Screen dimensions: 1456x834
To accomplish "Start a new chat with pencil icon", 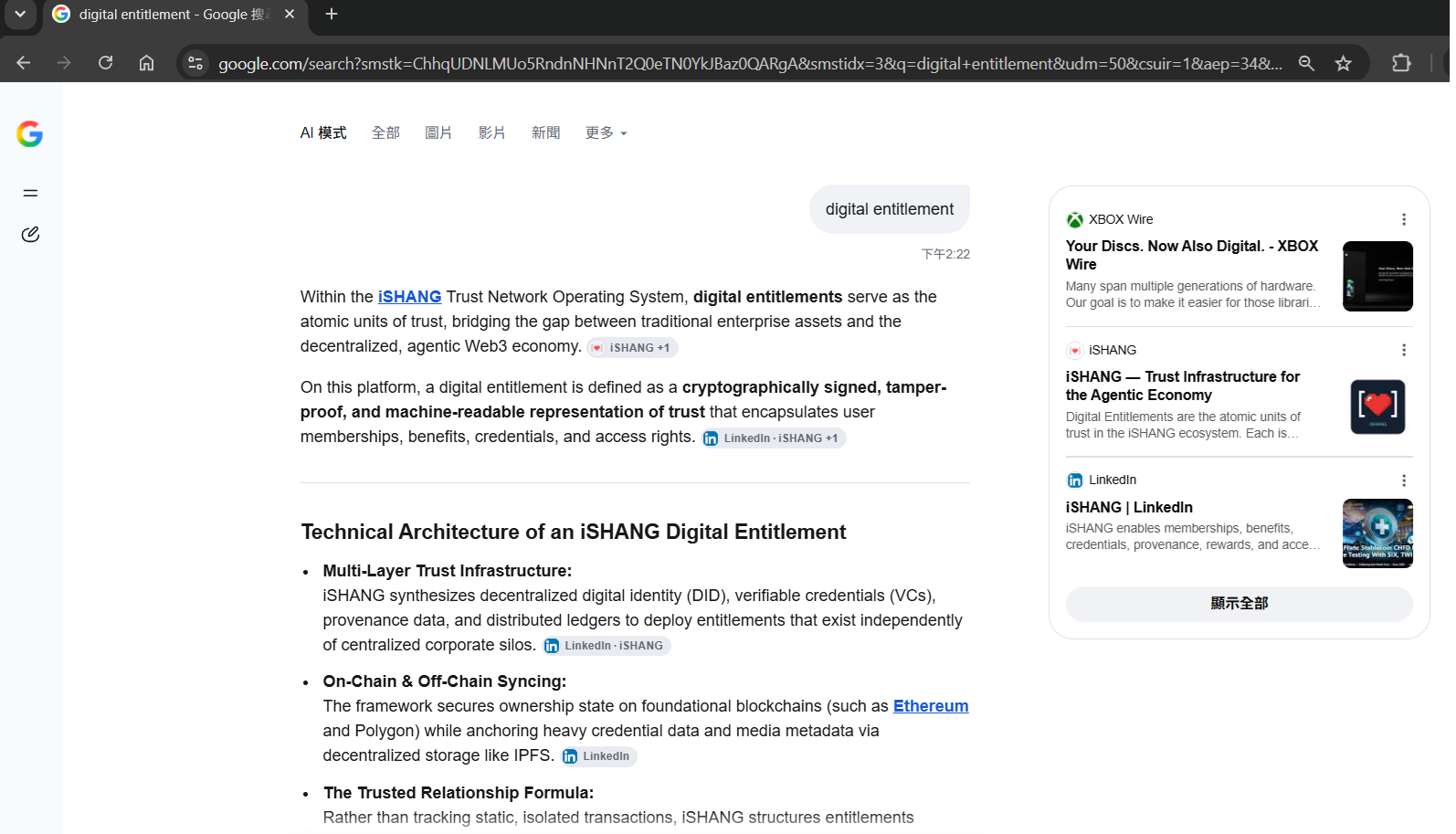I will [30, 235].
